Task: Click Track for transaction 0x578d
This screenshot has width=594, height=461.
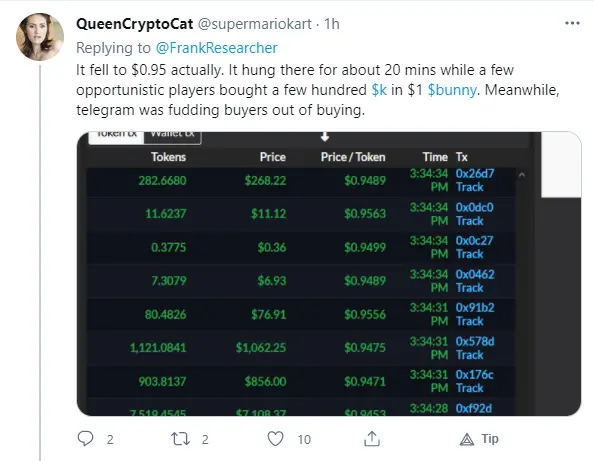Action: [469, 355]
